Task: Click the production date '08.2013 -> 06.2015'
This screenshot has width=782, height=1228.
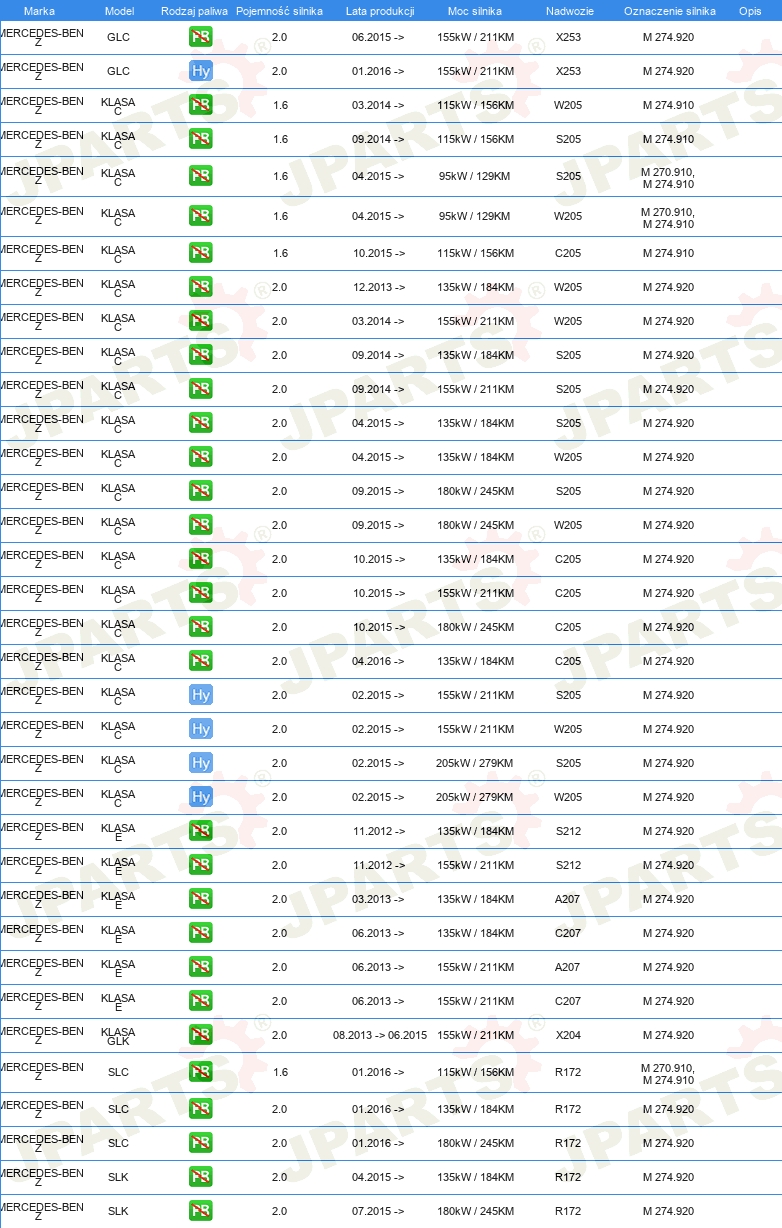Action: (x=380, y=1036)
